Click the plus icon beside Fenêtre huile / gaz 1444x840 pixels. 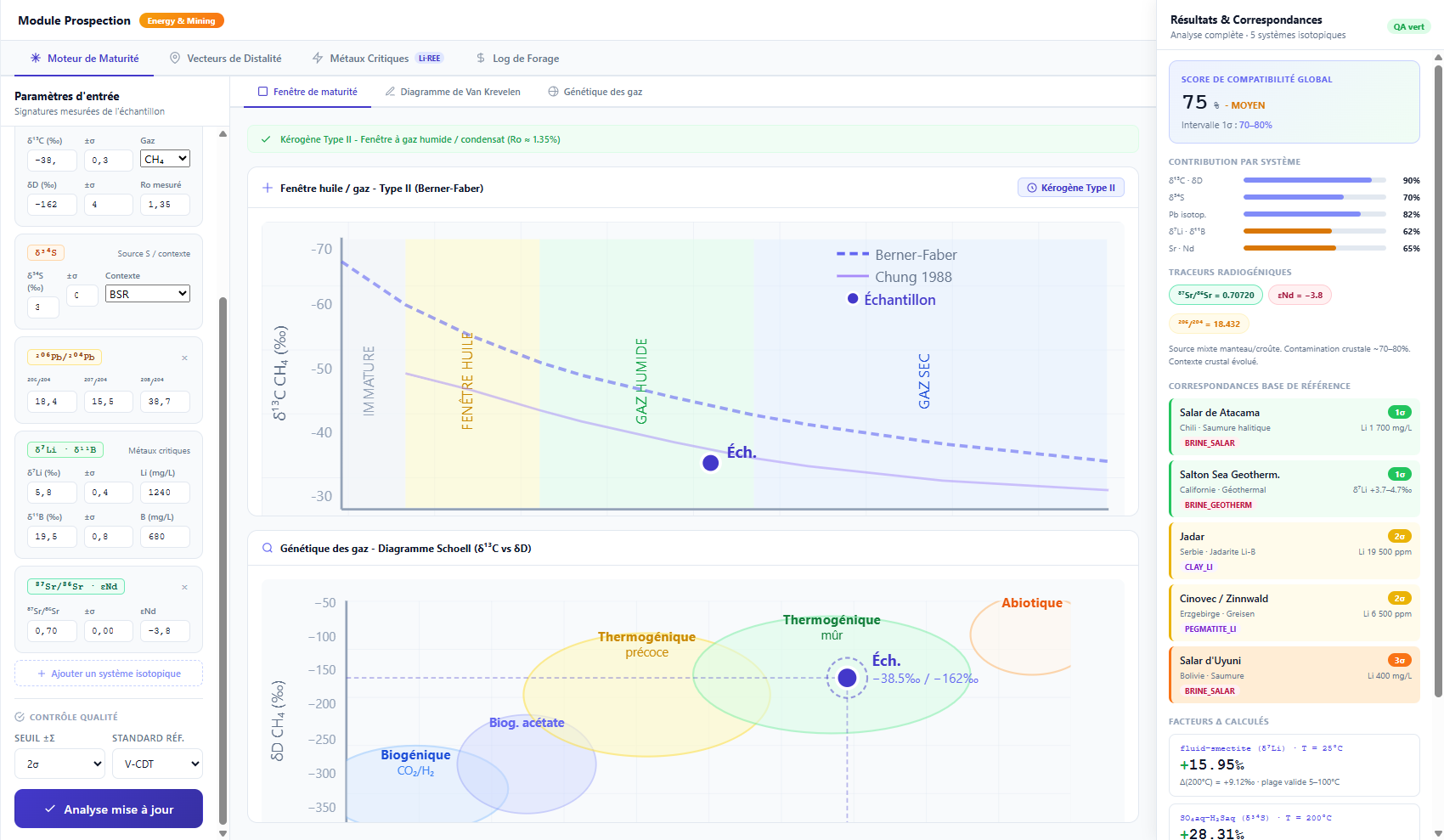pos(267,188)
